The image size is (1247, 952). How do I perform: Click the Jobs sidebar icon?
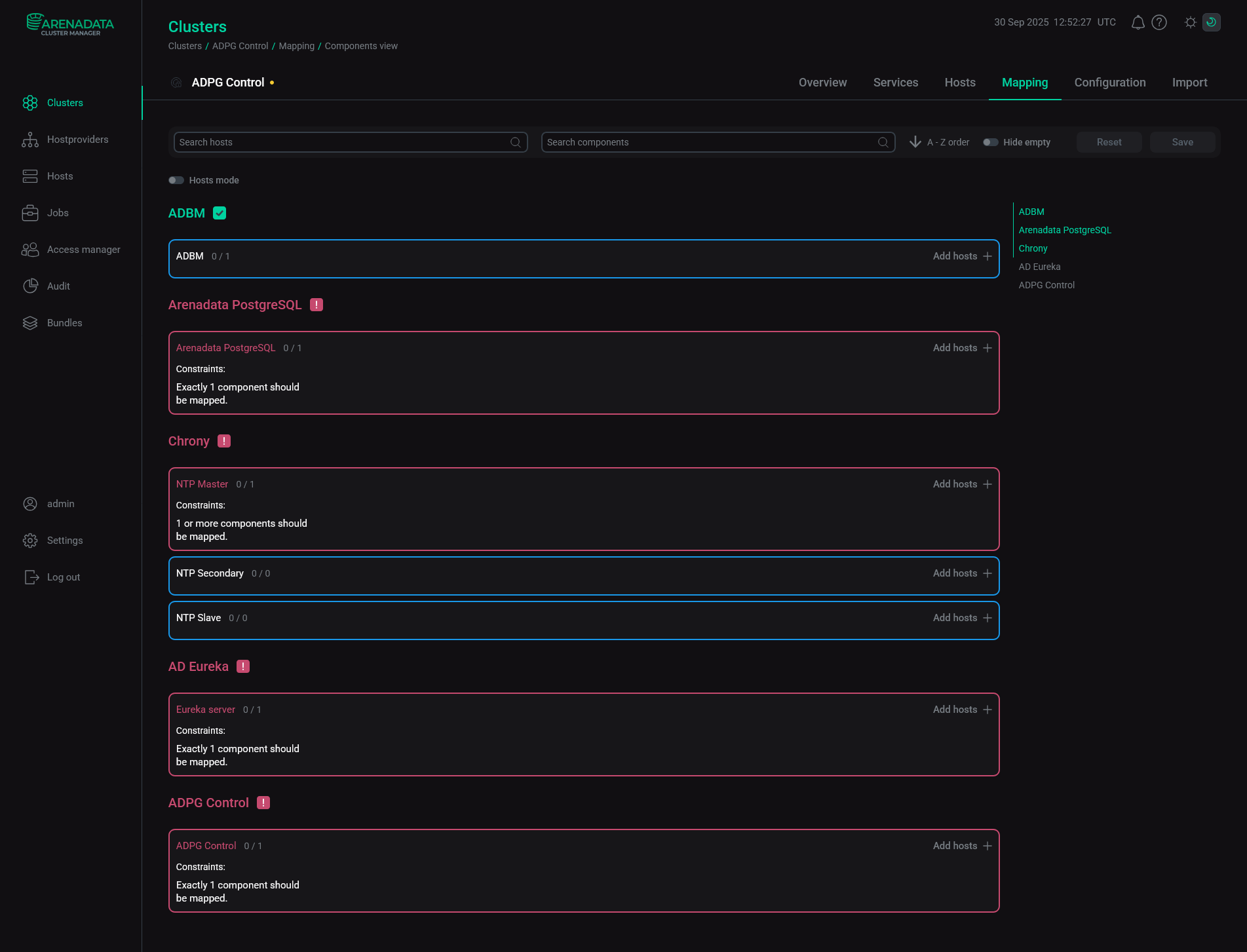[30, 212]
